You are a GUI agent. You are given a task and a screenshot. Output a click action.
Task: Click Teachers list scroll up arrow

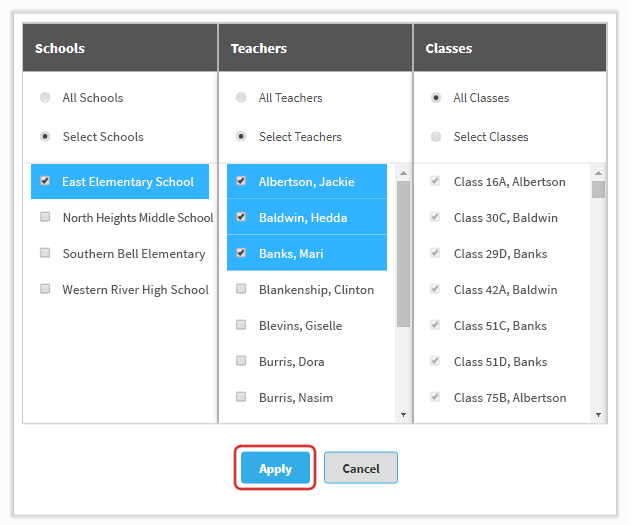(x=403, y=173)
